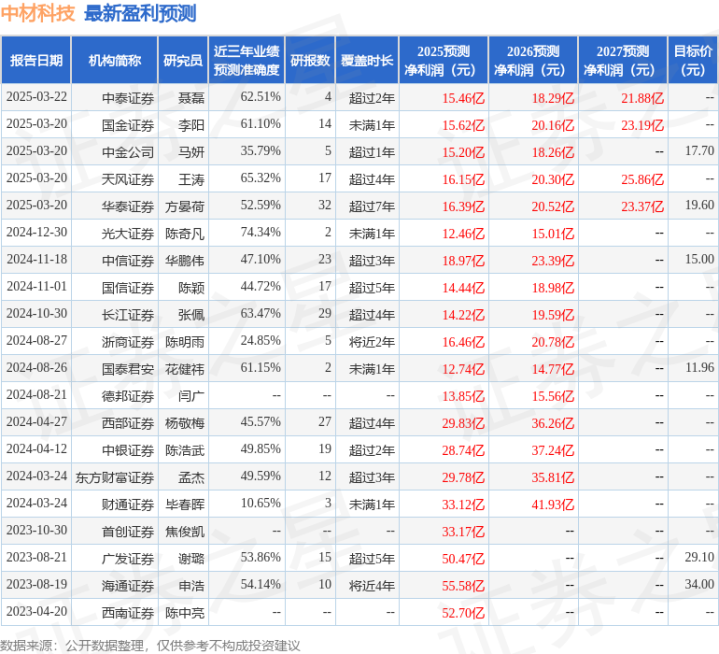Click the 海通证券 institution cell

pos(127,585)
